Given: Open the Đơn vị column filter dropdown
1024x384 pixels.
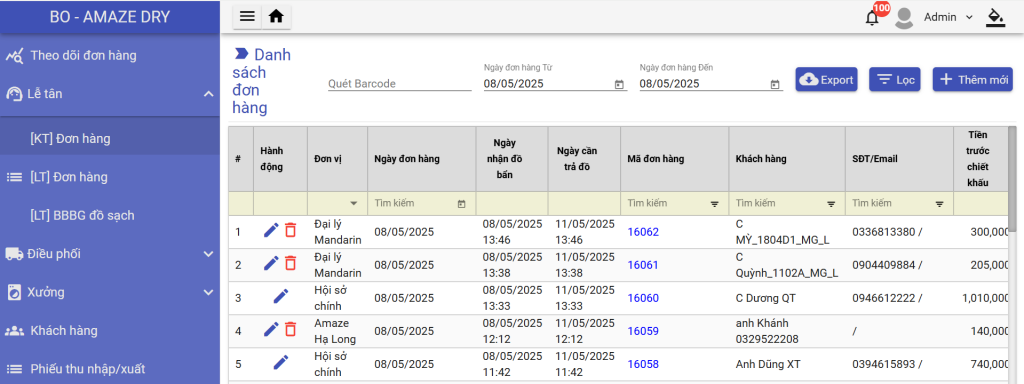Looking at the screenshot, I should 354,204.
